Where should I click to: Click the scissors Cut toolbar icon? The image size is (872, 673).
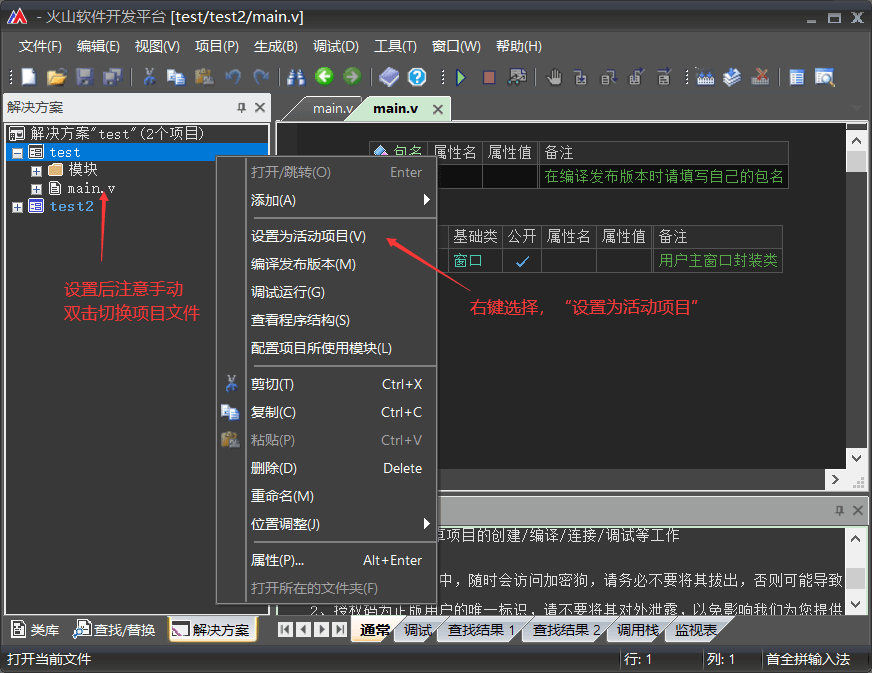point(149,77)
